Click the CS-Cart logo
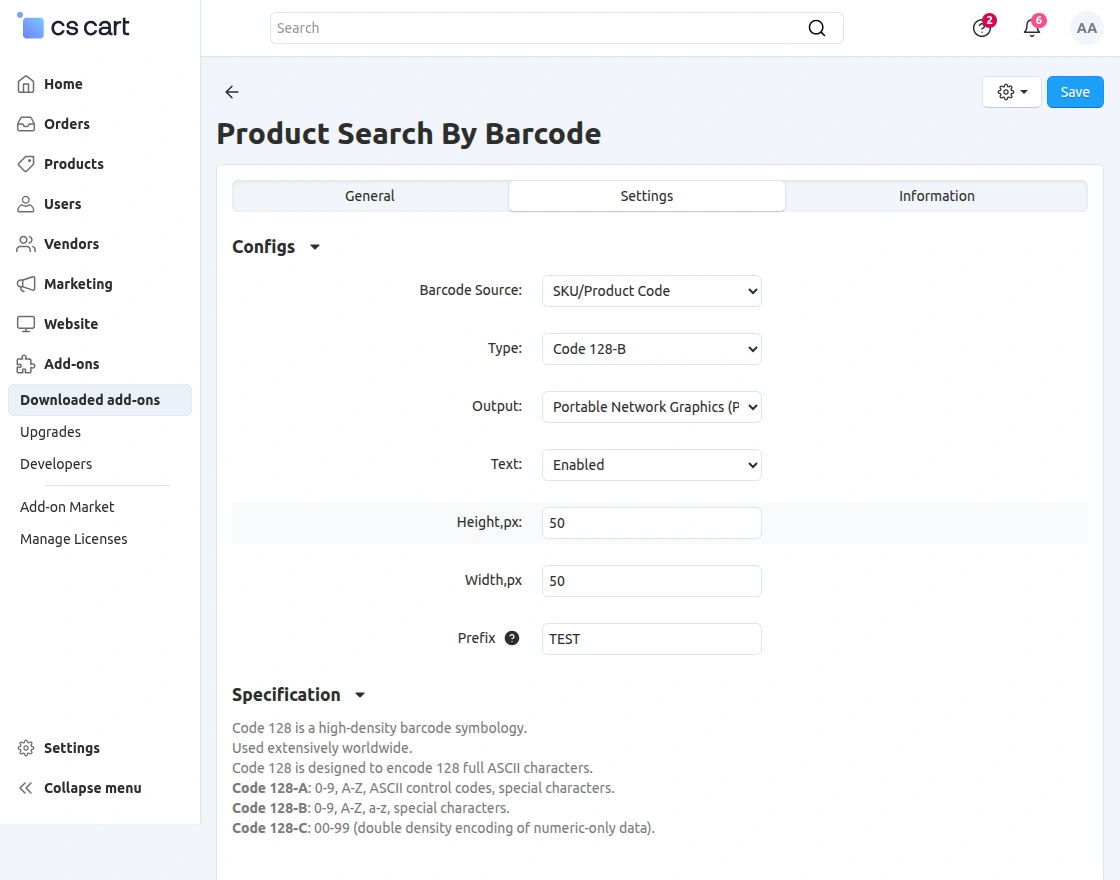1120x880 pixels. (73, 26)
